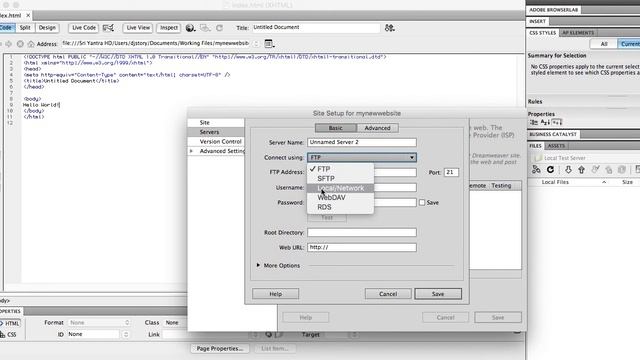Switch to Design view
640x360 pixels.
(x=47, y=28)
